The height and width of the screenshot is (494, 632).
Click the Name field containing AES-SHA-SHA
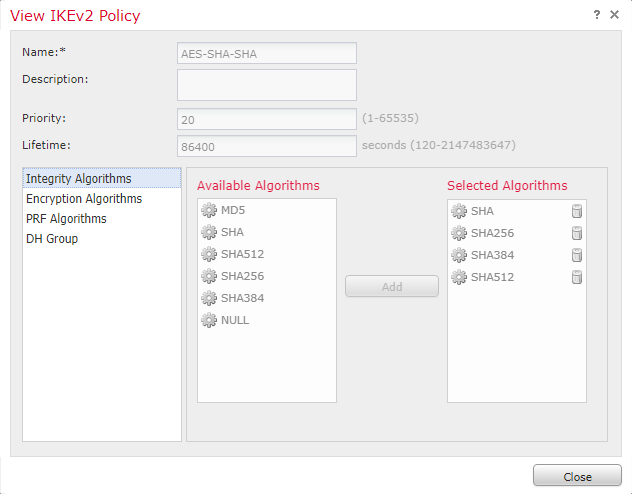[267, 53]
